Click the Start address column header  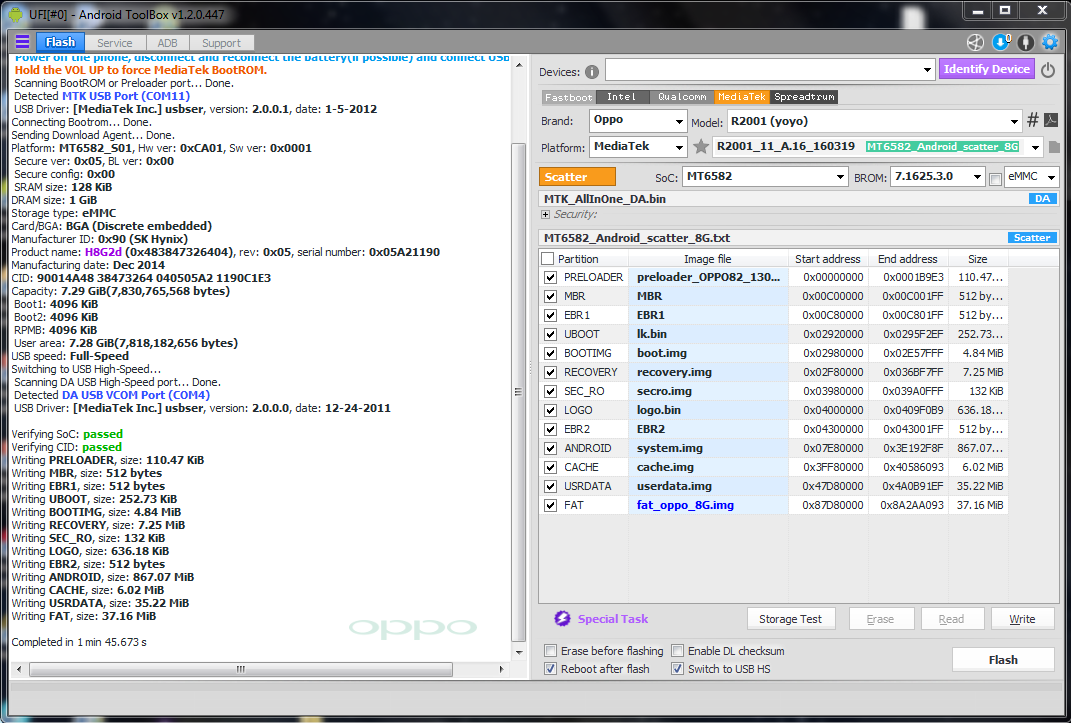[828, 259]
